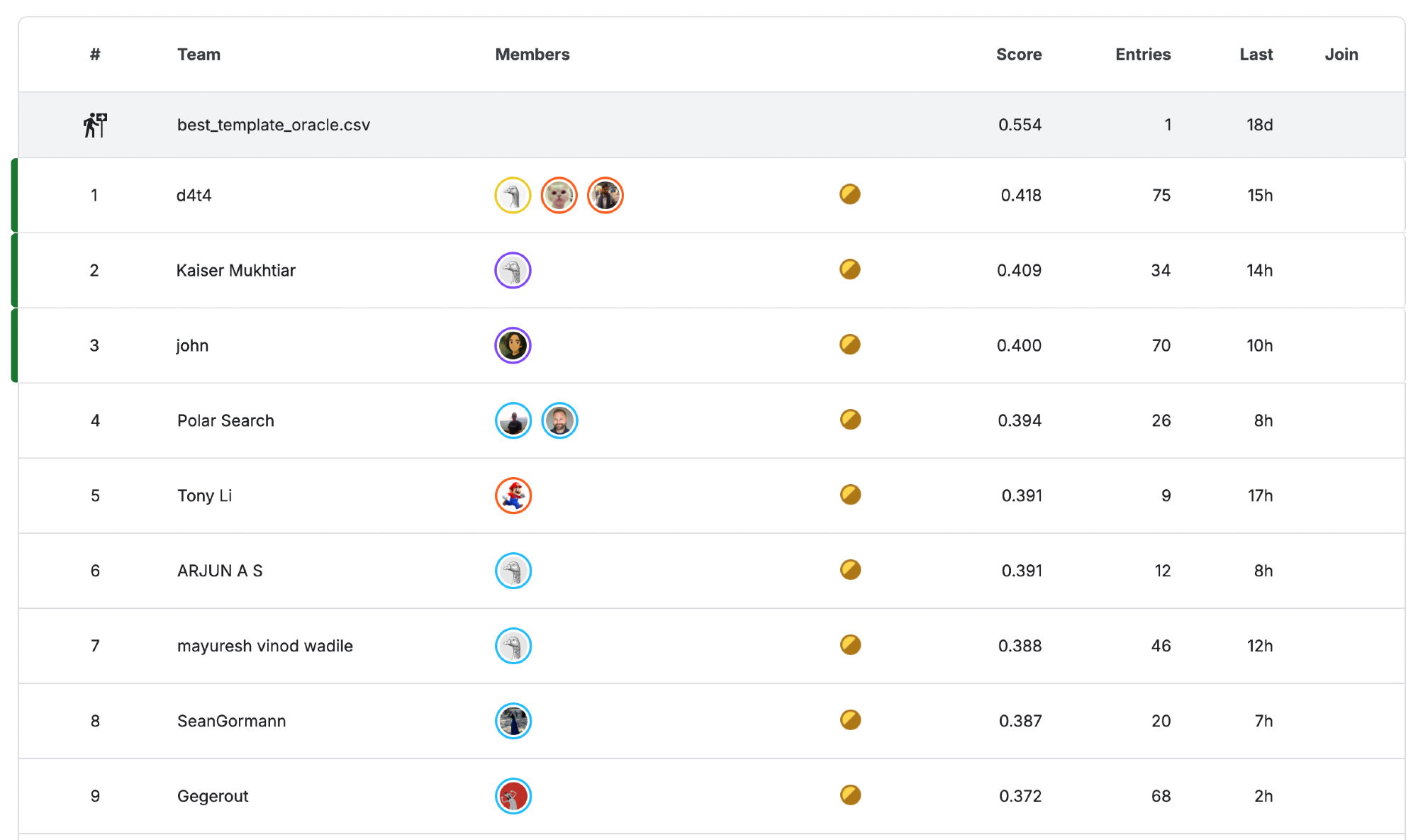The image size is (1418, 840).
Task: Click the Entries column header
Action: click(x=1142, y=55)
